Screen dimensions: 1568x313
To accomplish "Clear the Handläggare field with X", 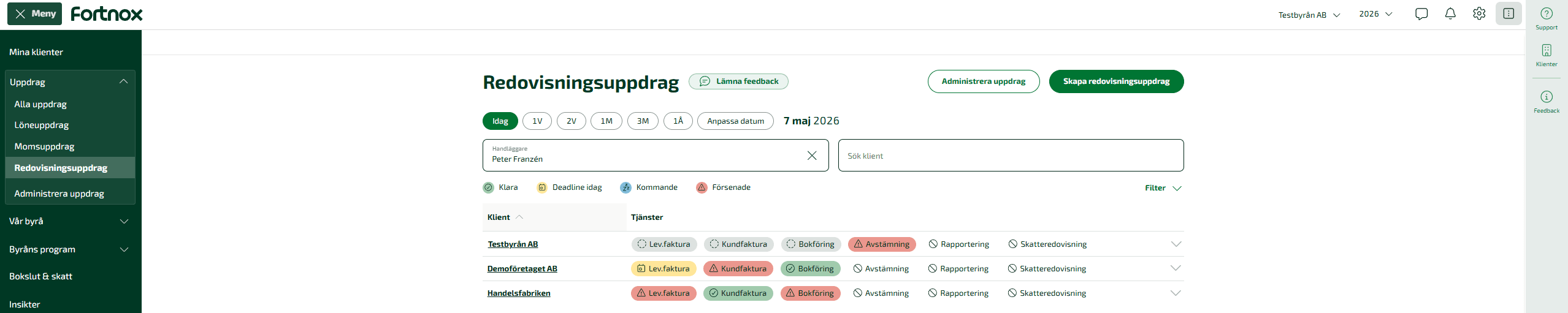I will pyautogui.click(x=812, y=156).
